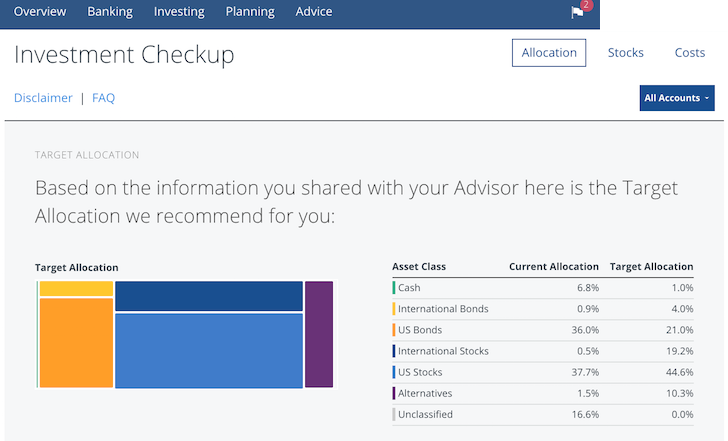Select the International Stocks dark blue block
Screen dimensions: 728x441
click(x=209, y=296)
